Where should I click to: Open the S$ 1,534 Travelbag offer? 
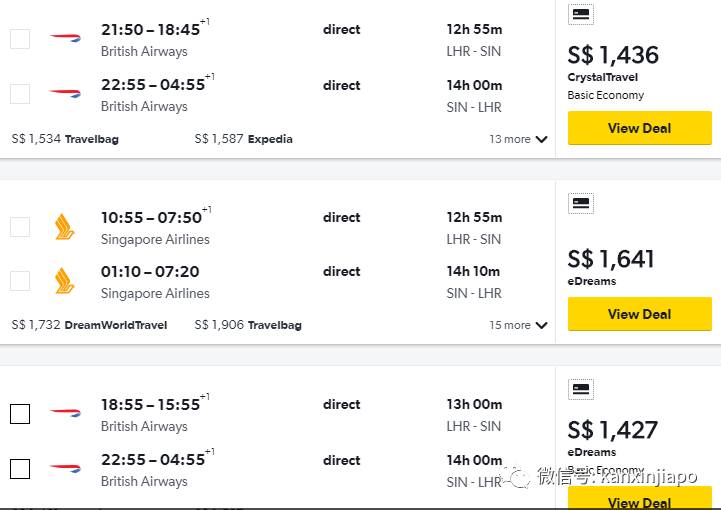(65, 139)
